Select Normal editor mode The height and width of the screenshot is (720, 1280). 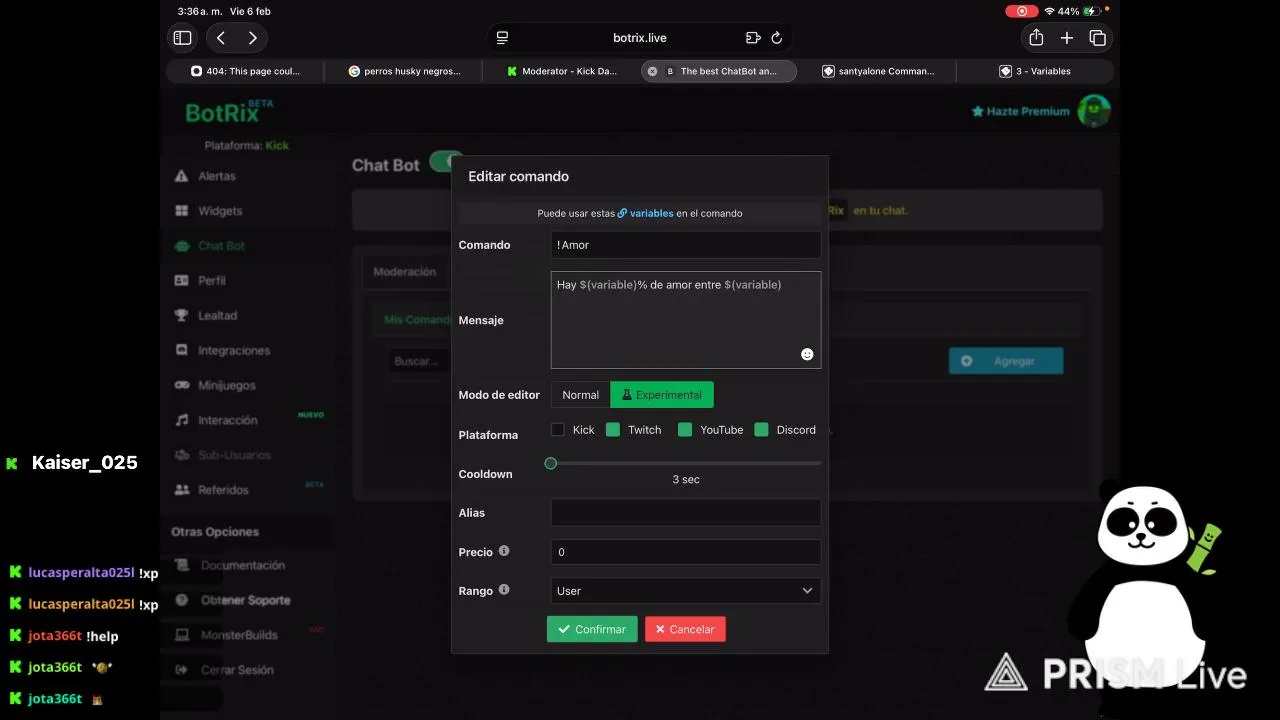(x=580, y=395)
